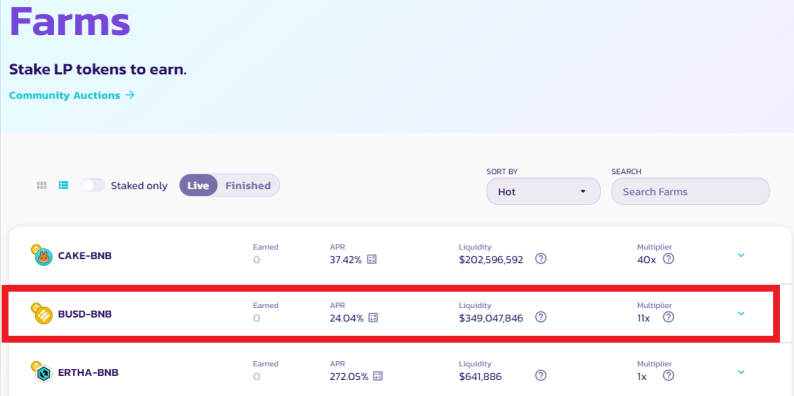This screenshot has height=396, width=794.
Task: Click the 11x multiplier value
Action: pos(644,318)
